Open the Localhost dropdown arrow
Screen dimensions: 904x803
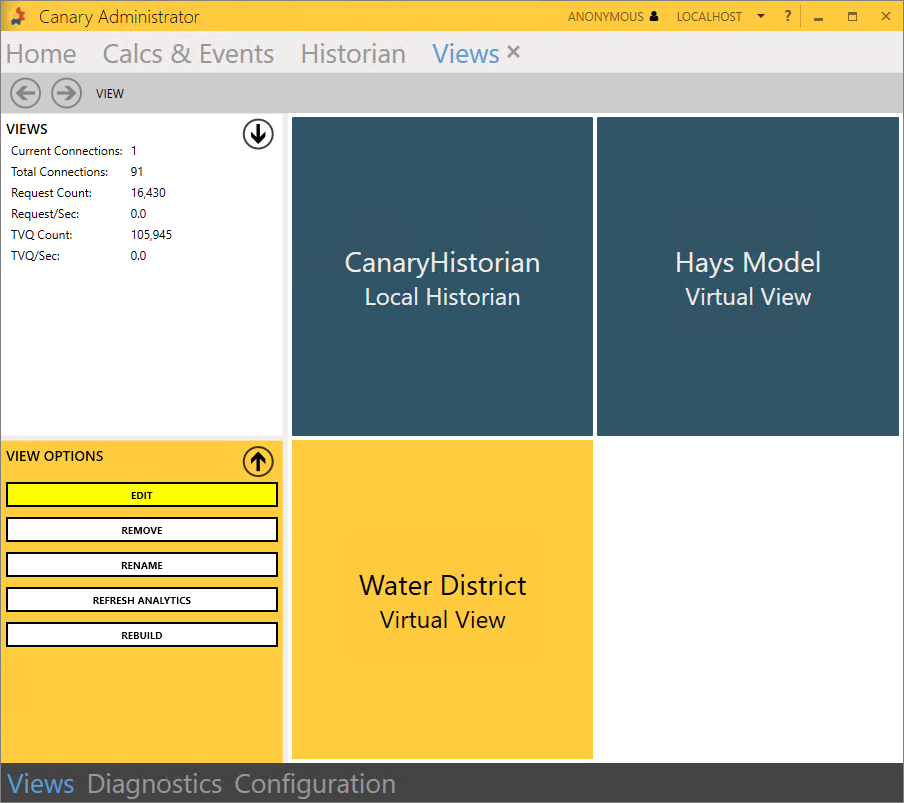[761, 17]
